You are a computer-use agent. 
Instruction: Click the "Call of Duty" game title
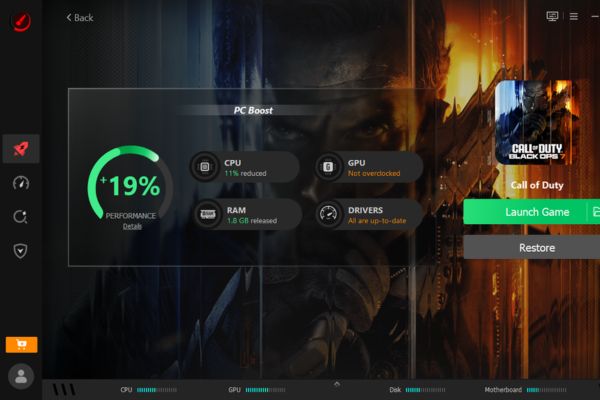[x=537, y=185]
